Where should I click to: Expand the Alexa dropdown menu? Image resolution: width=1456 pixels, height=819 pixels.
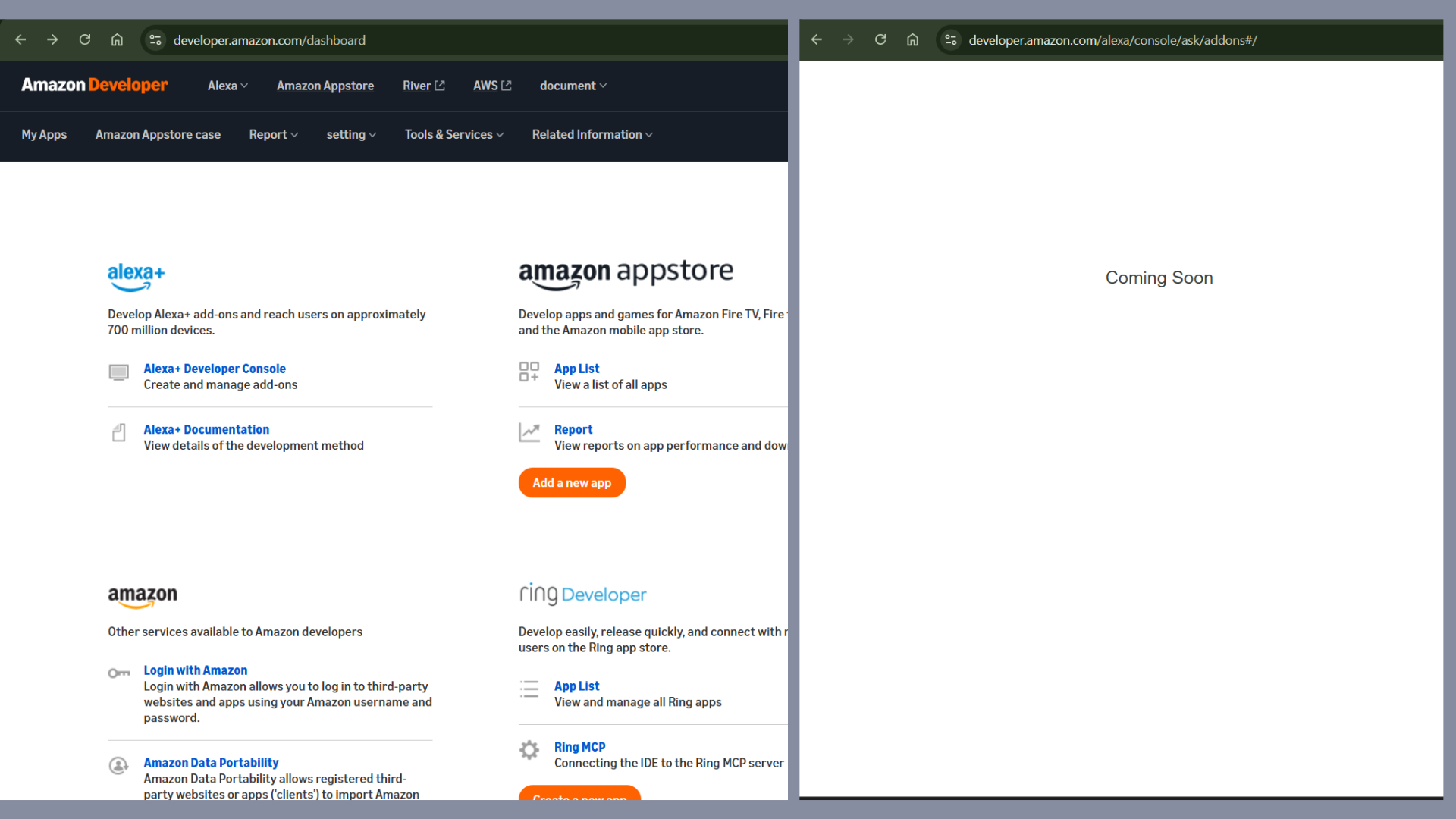(x=227, y=86)
